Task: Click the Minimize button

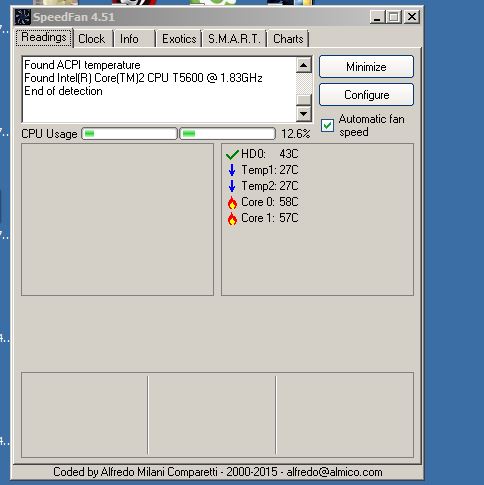Action: coord(366,67)
